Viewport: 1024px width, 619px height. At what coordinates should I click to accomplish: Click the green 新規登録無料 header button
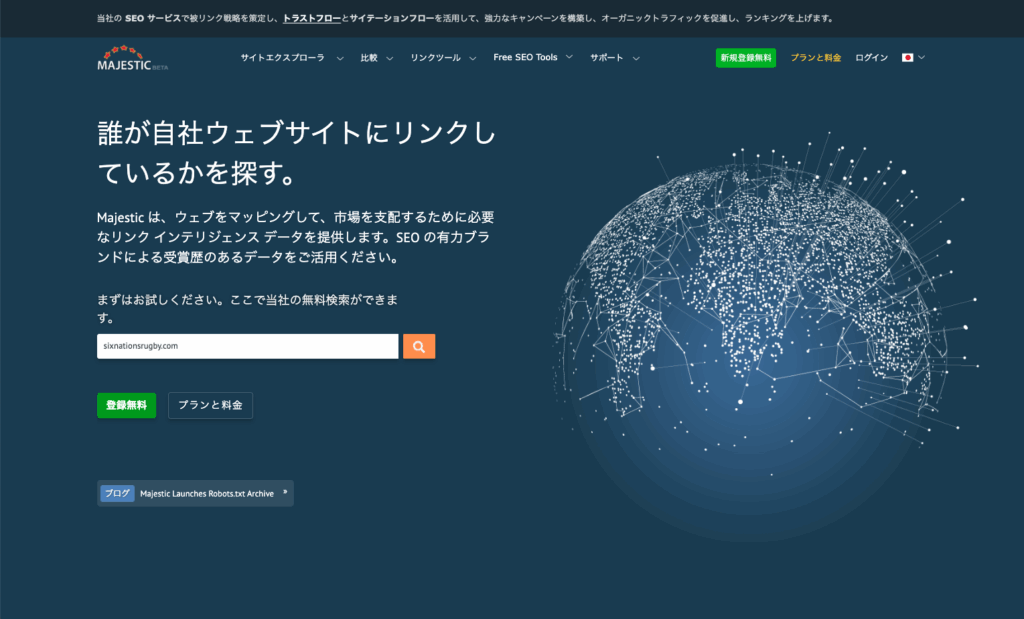tap(746, 57)
